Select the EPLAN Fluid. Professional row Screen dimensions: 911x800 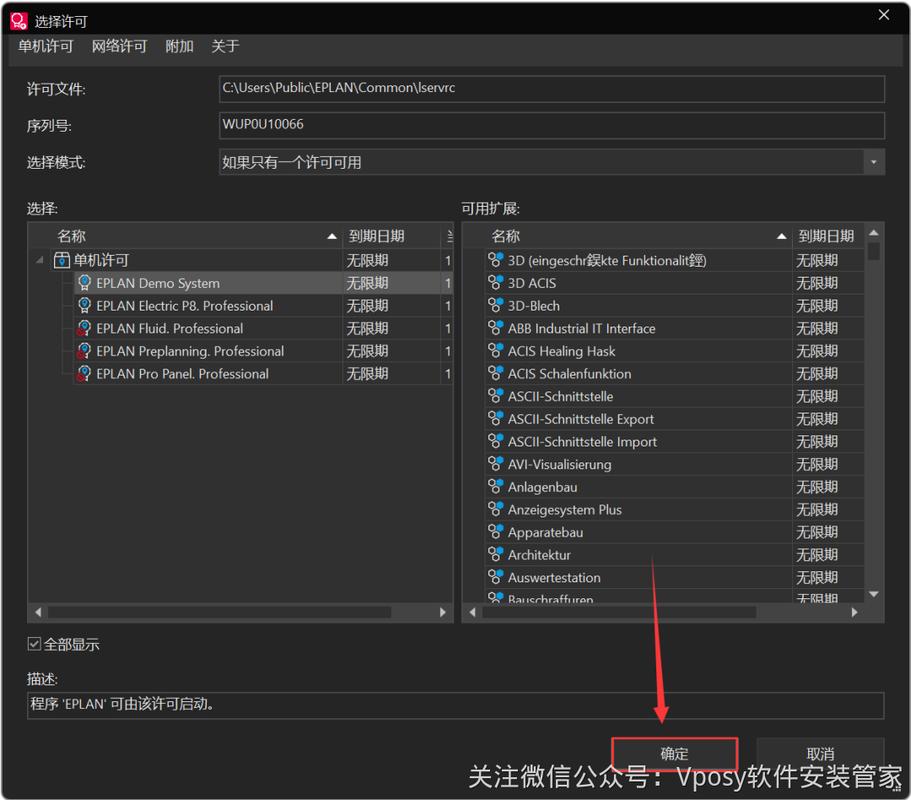click(x=264, y=328)
